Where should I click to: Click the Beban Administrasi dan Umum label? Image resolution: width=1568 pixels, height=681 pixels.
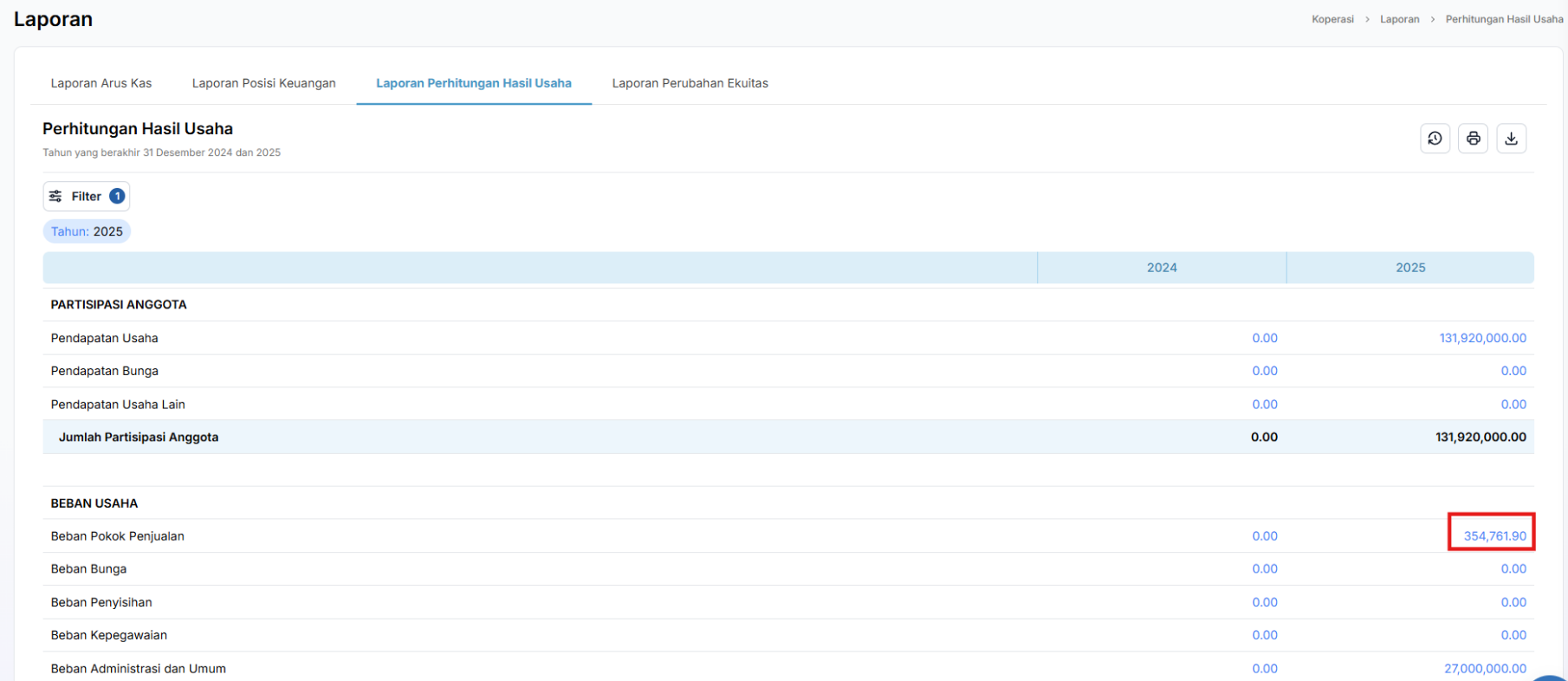pos(139,669)
